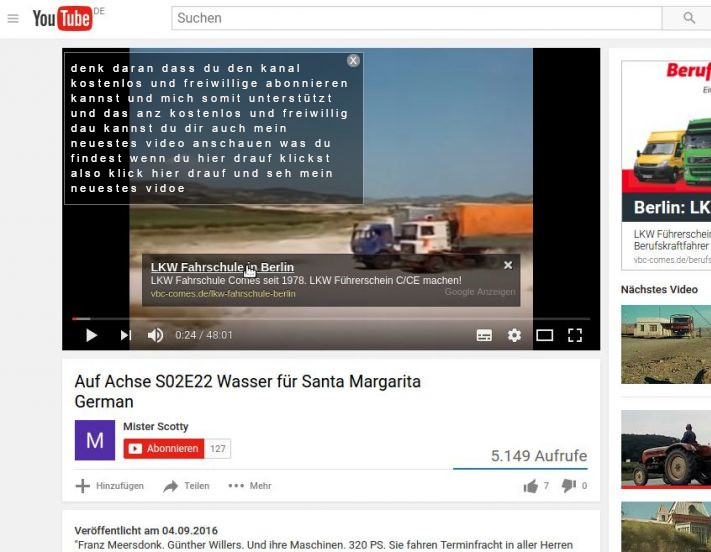Click the search magnifier button
This screenshot has height=552, width=711.
[689, 18]
